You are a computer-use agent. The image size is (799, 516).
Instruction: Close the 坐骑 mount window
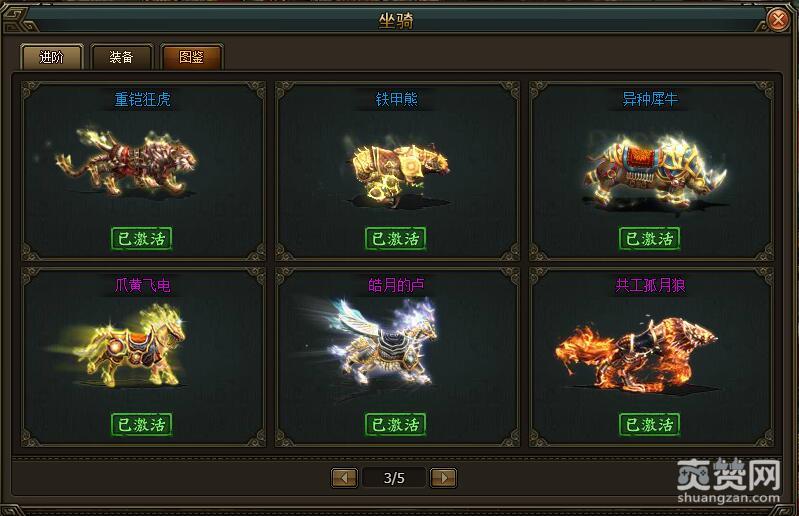click(x=778, y=20)
